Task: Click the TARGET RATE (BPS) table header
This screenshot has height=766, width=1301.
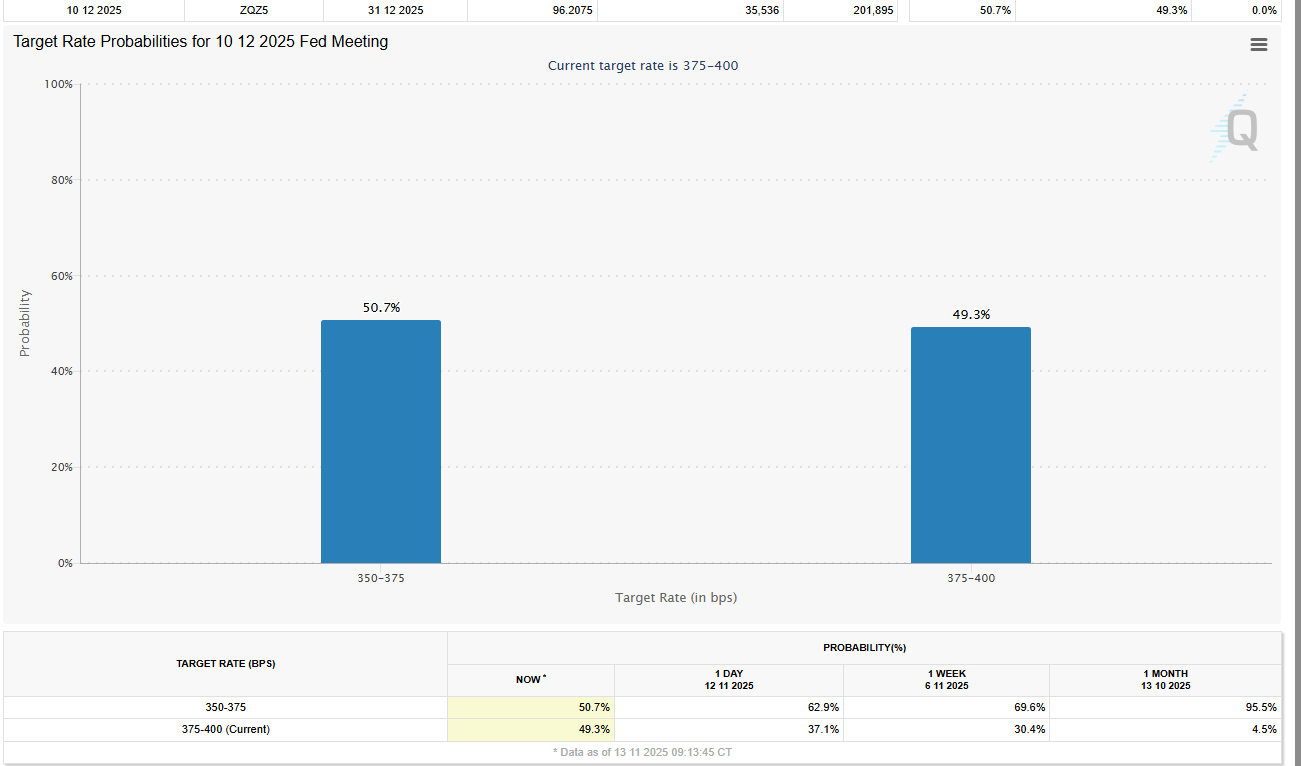Action: click(x=225, y=664)
